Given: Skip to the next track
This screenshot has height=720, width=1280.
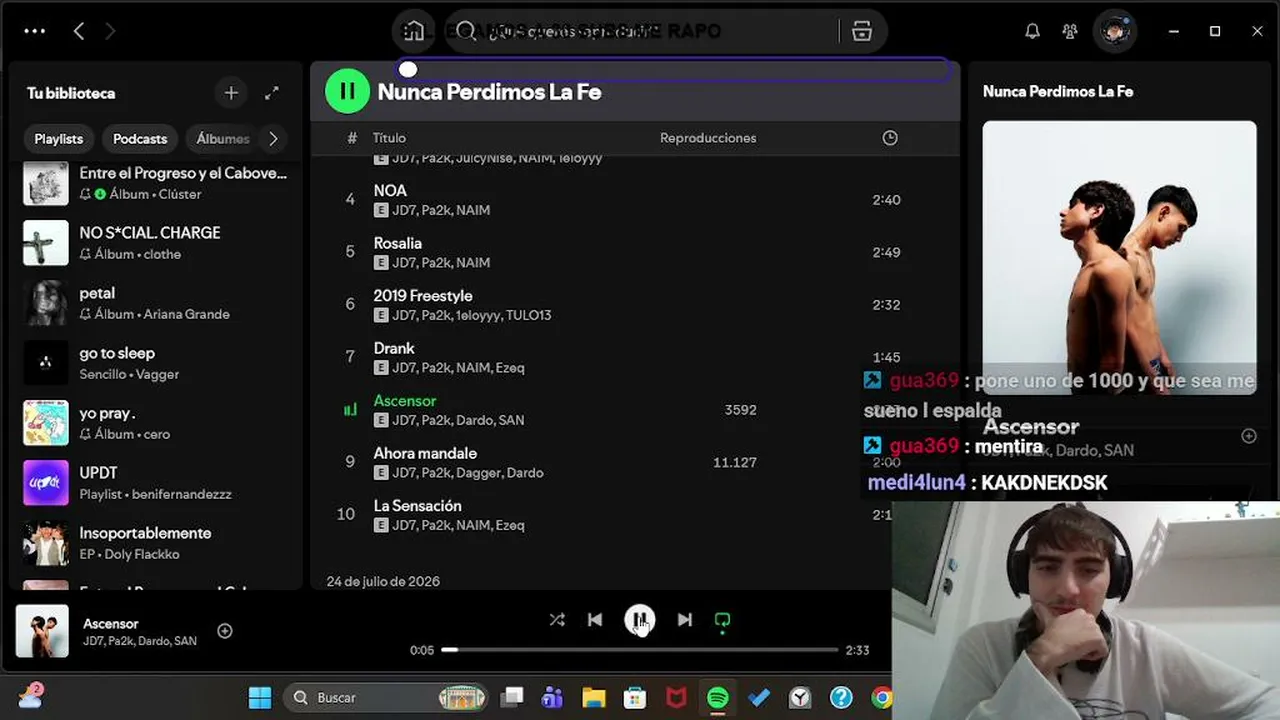Looking at the screenshot, I should click(x=684, y=620).
